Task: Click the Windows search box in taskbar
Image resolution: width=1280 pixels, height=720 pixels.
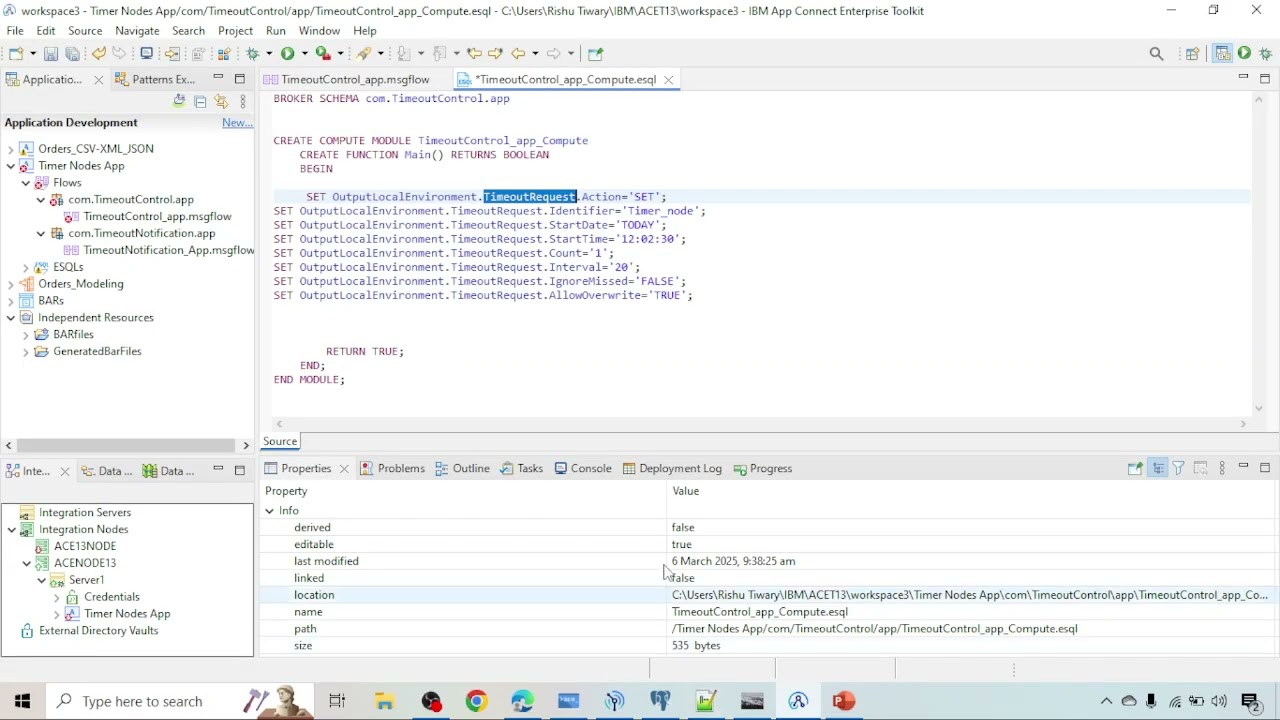Action: [x=180, y=701]
